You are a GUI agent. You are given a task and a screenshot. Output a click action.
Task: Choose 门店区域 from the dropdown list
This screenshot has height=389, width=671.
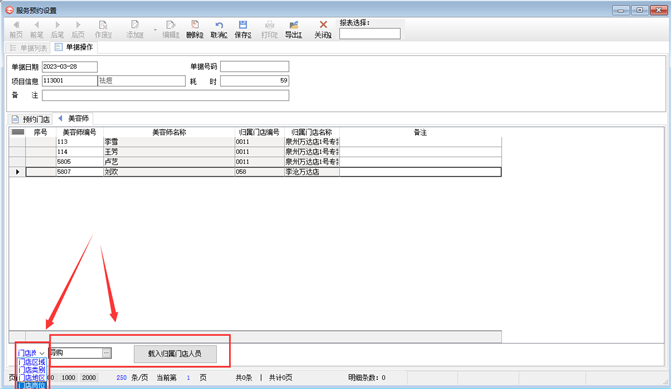32,362
